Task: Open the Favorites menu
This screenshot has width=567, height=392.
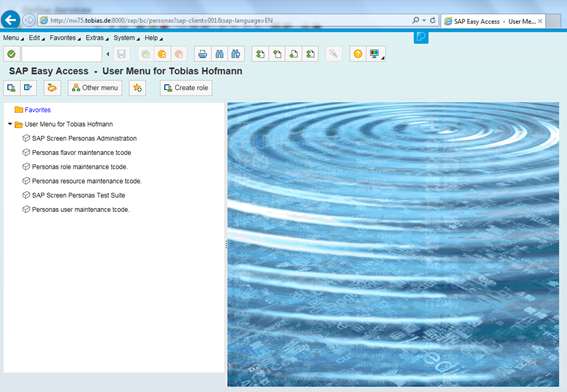Action: pos(65,38)
